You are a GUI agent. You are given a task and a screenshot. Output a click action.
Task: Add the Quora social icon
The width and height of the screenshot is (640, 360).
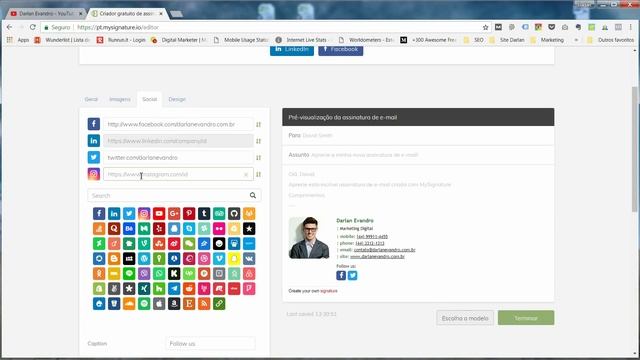[114, 229]
